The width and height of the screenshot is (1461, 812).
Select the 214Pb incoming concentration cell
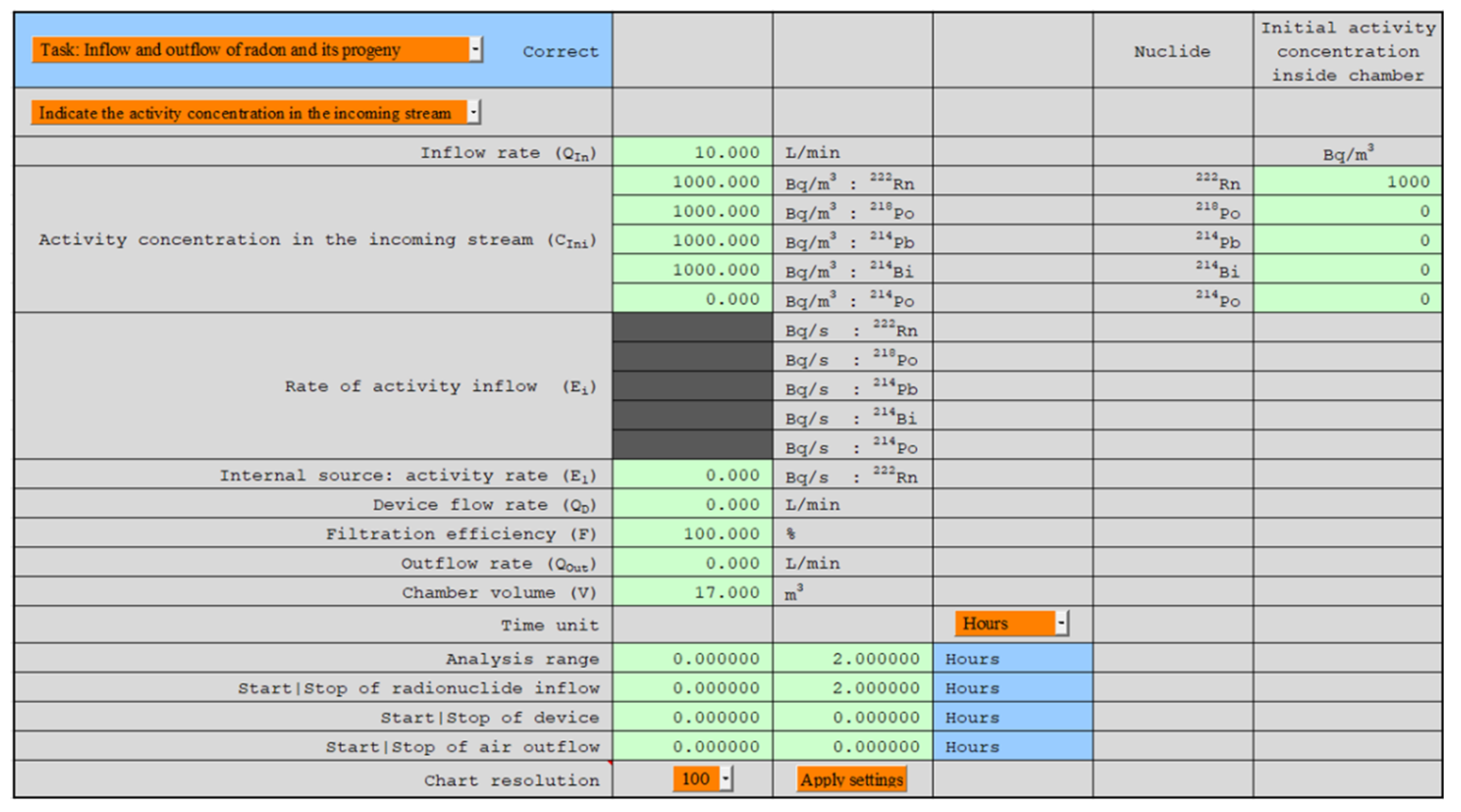(x=692, y=241)
